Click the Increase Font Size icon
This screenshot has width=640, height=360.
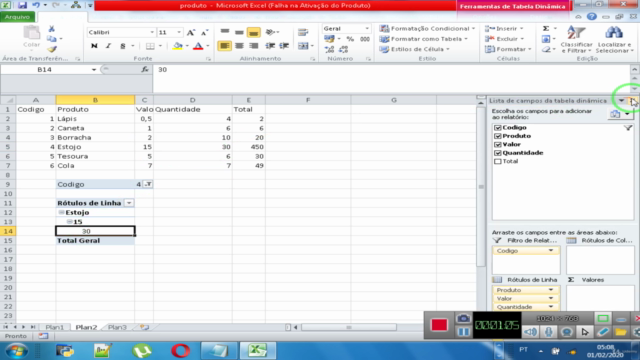(191, 33)
